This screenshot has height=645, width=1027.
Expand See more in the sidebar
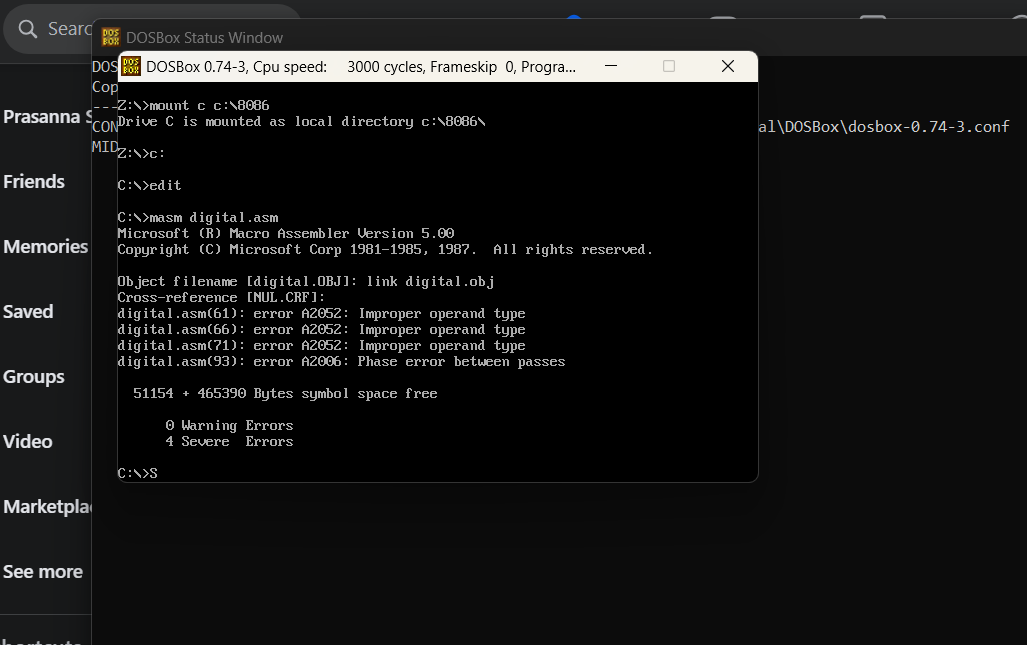[x=42, y=572]
